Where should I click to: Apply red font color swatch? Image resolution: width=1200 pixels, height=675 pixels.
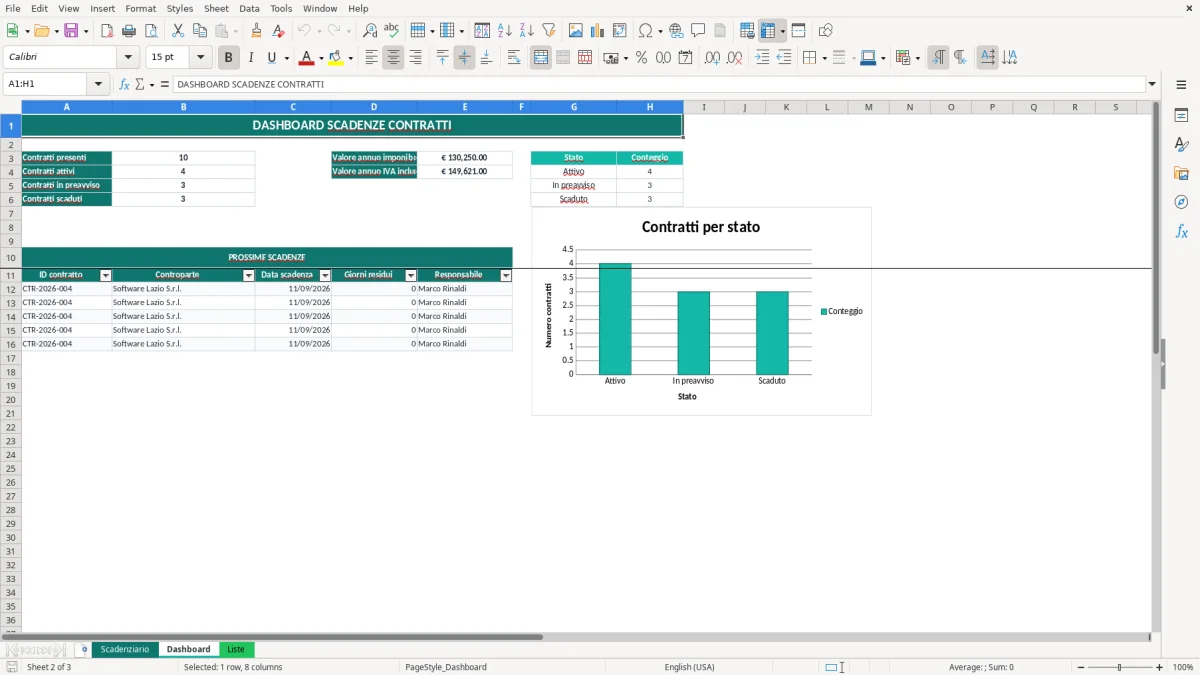[x=306, y=58]
